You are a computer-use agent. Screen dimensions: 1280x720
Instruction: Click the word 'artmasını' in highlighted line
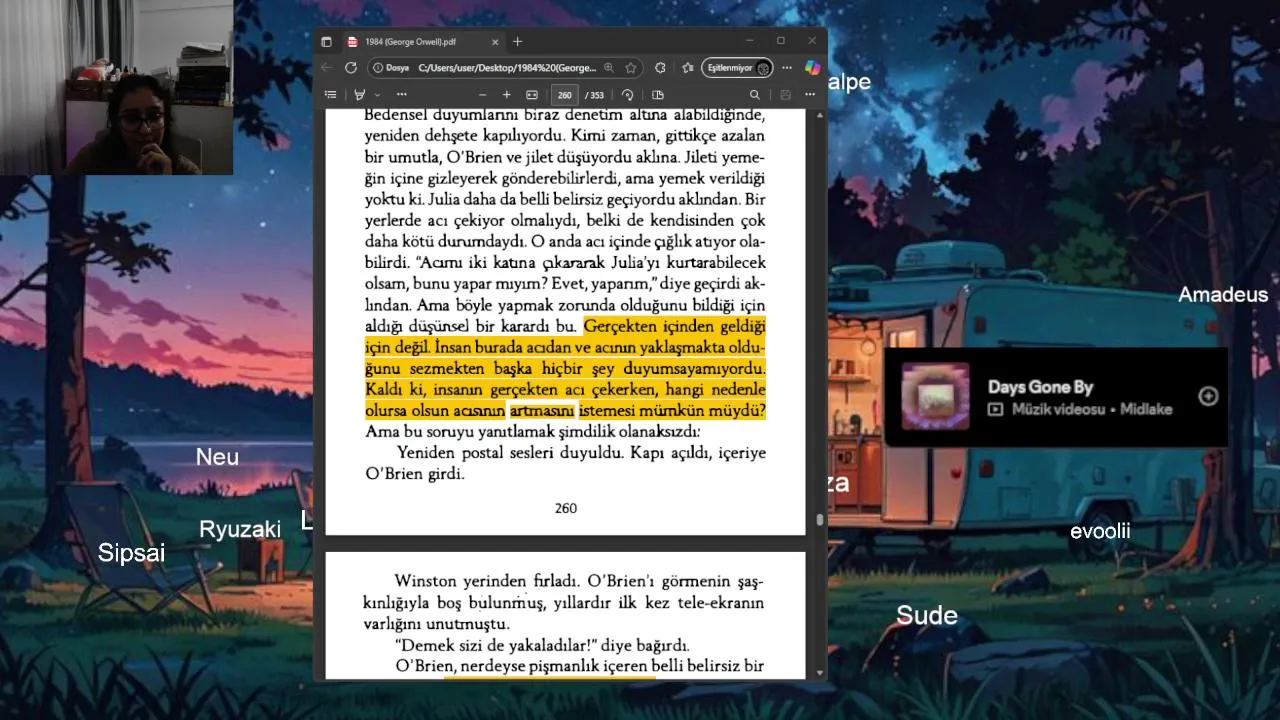coord(542,410)
